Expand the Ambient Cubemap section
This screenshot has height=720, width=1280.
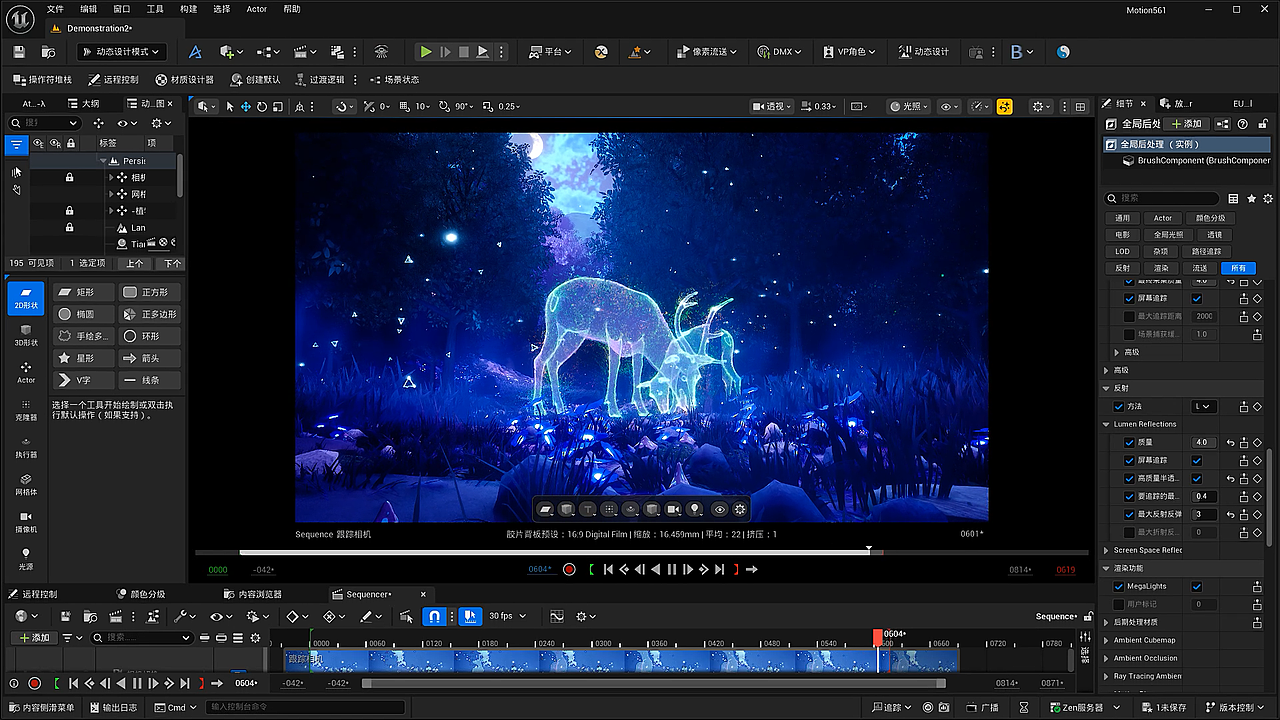[1107, 640]
